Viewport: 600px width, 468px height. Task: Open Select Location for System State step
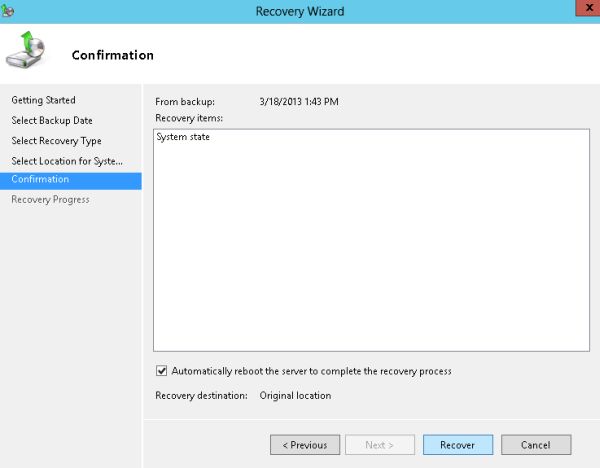(x=67, y=161)
